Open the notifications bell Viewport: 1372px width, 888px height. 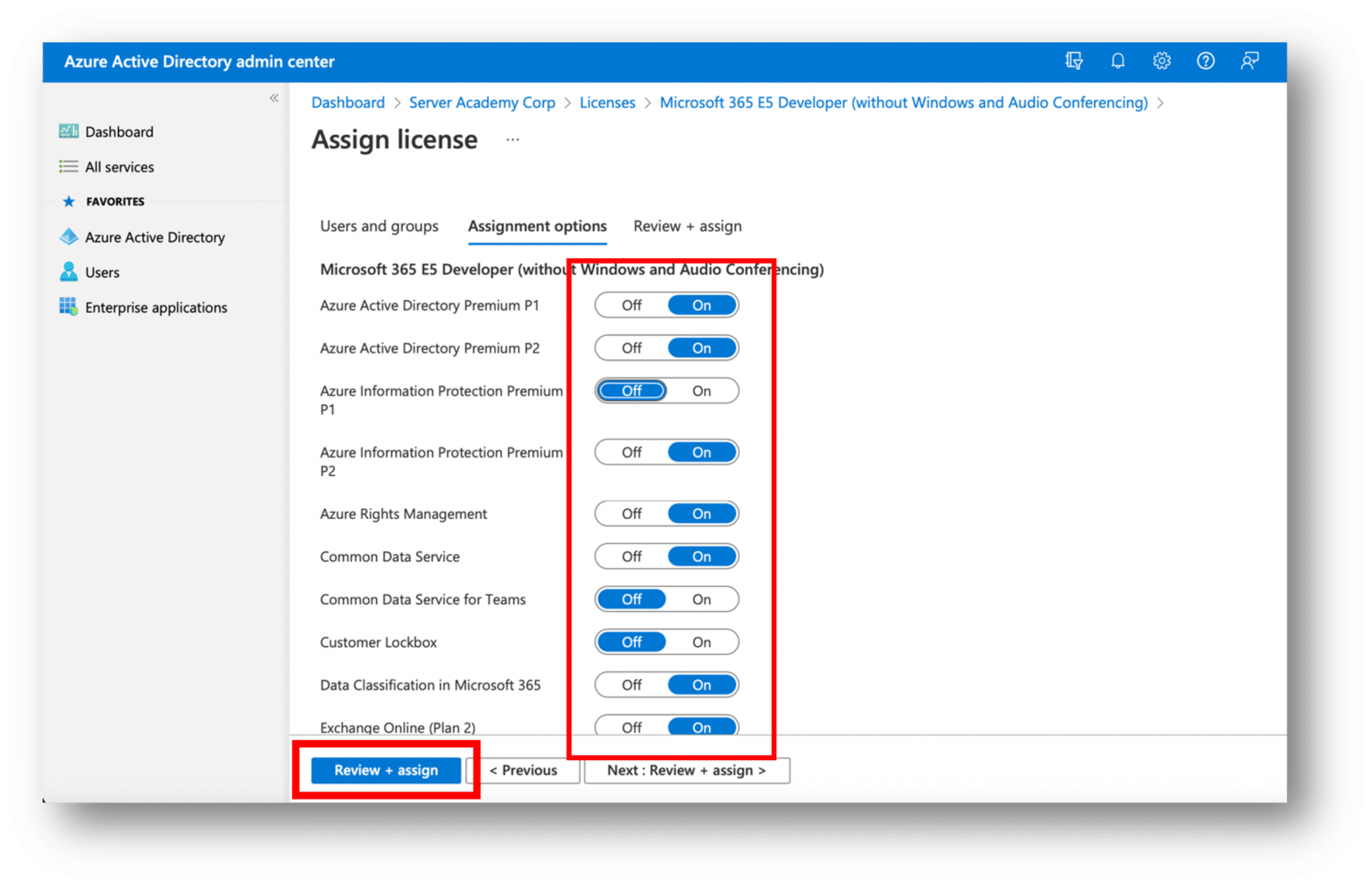pyautogui.click(x=1117, y=61)
